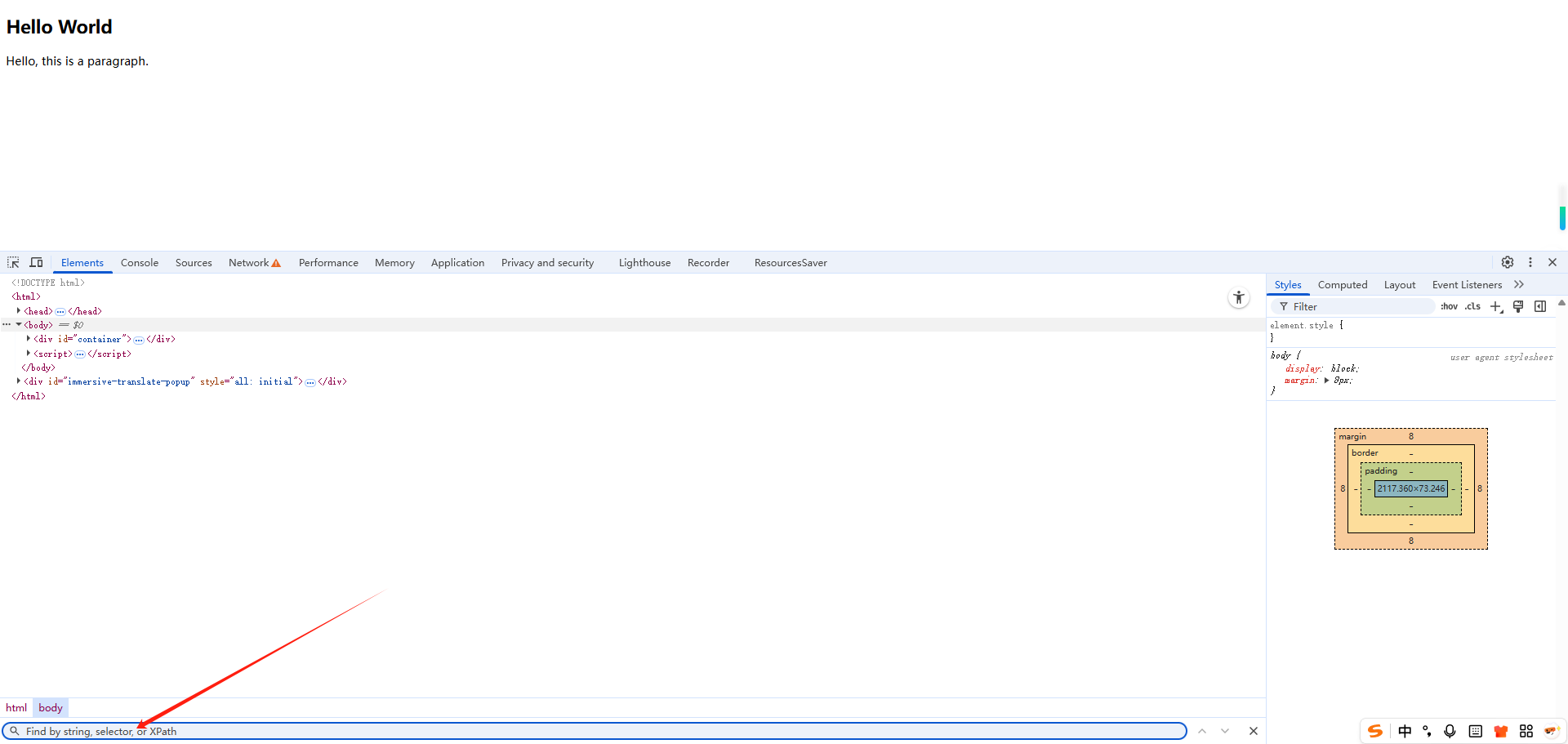Jump to next search result arrow

pos(1225,731)
